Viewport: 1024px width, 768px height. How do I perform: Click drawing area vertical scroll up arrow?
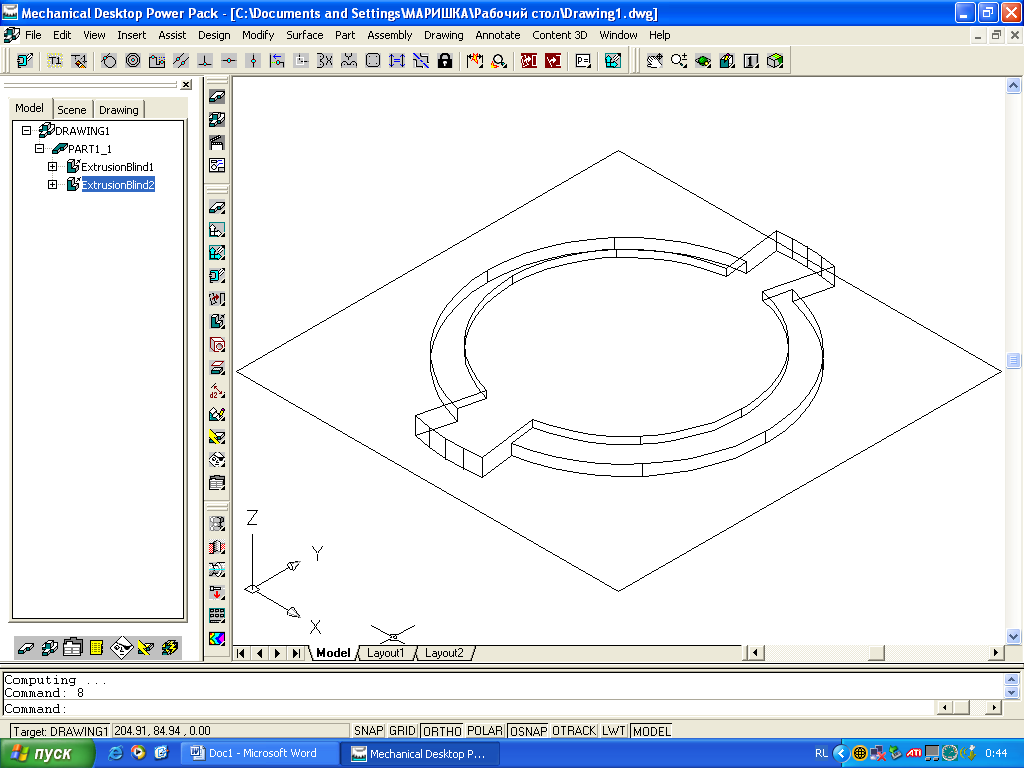[x=1013, y=86]
